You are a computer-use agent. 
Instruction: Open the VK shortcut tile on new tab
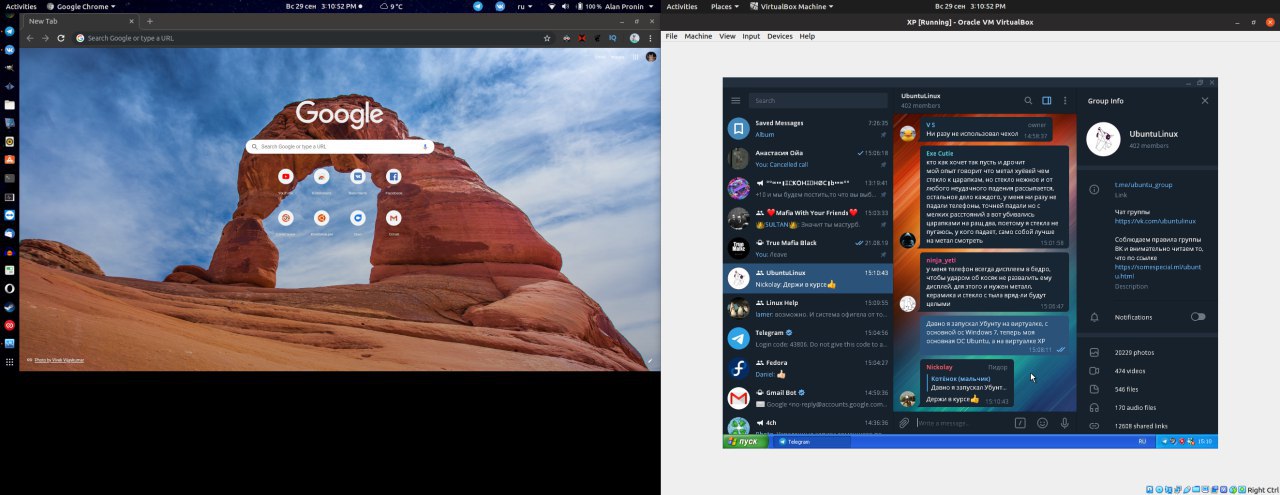tap(358, 179)
